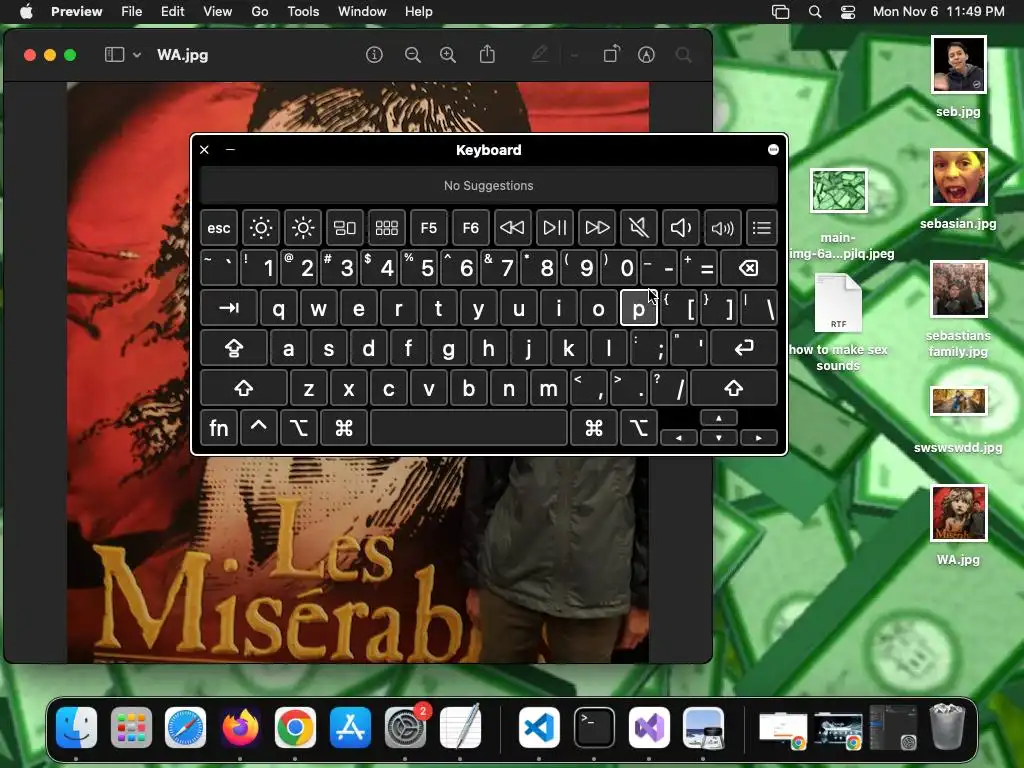Tap the space bar on on-screen keyboard

(468, 428)
